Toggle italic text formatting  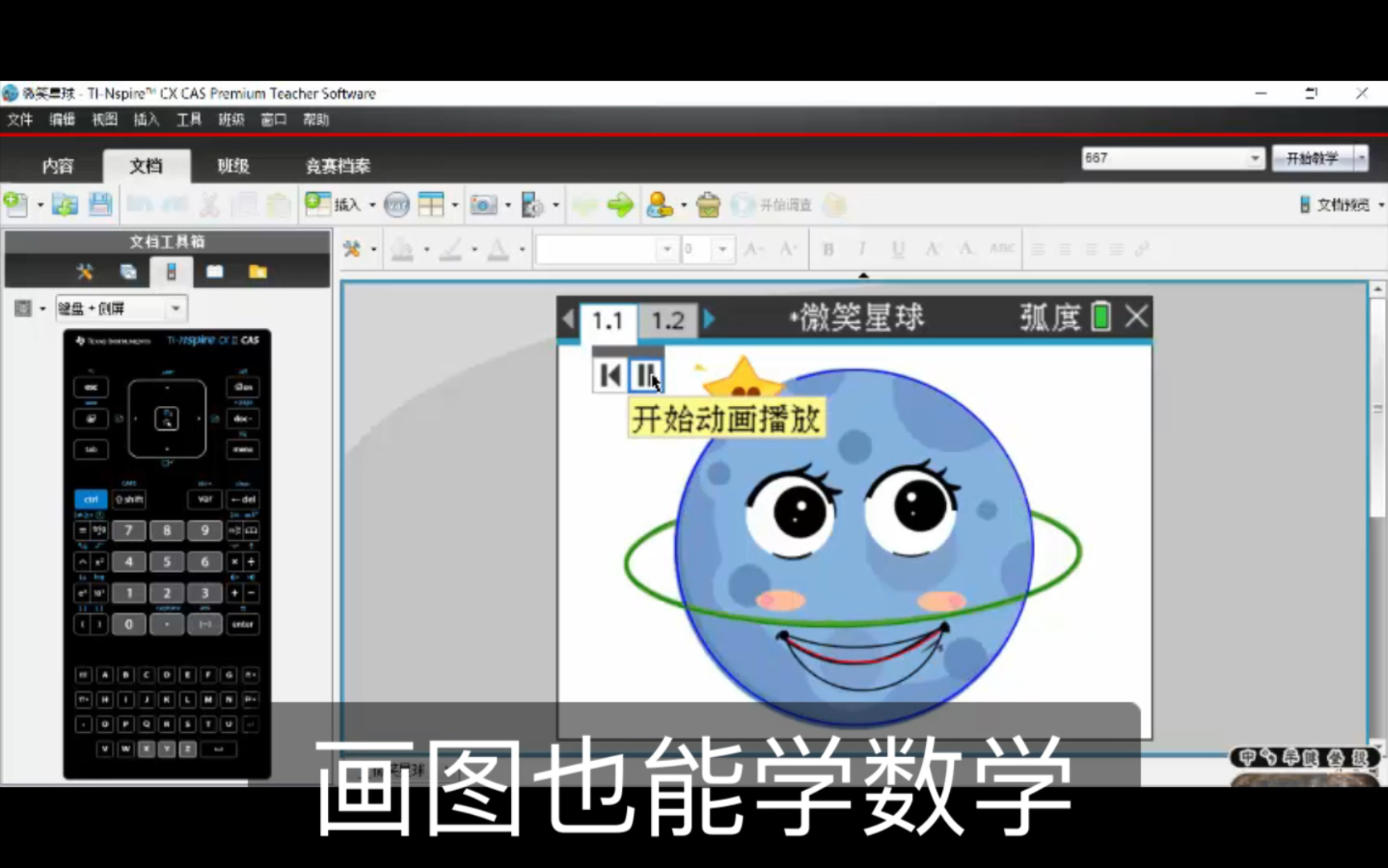862,249
